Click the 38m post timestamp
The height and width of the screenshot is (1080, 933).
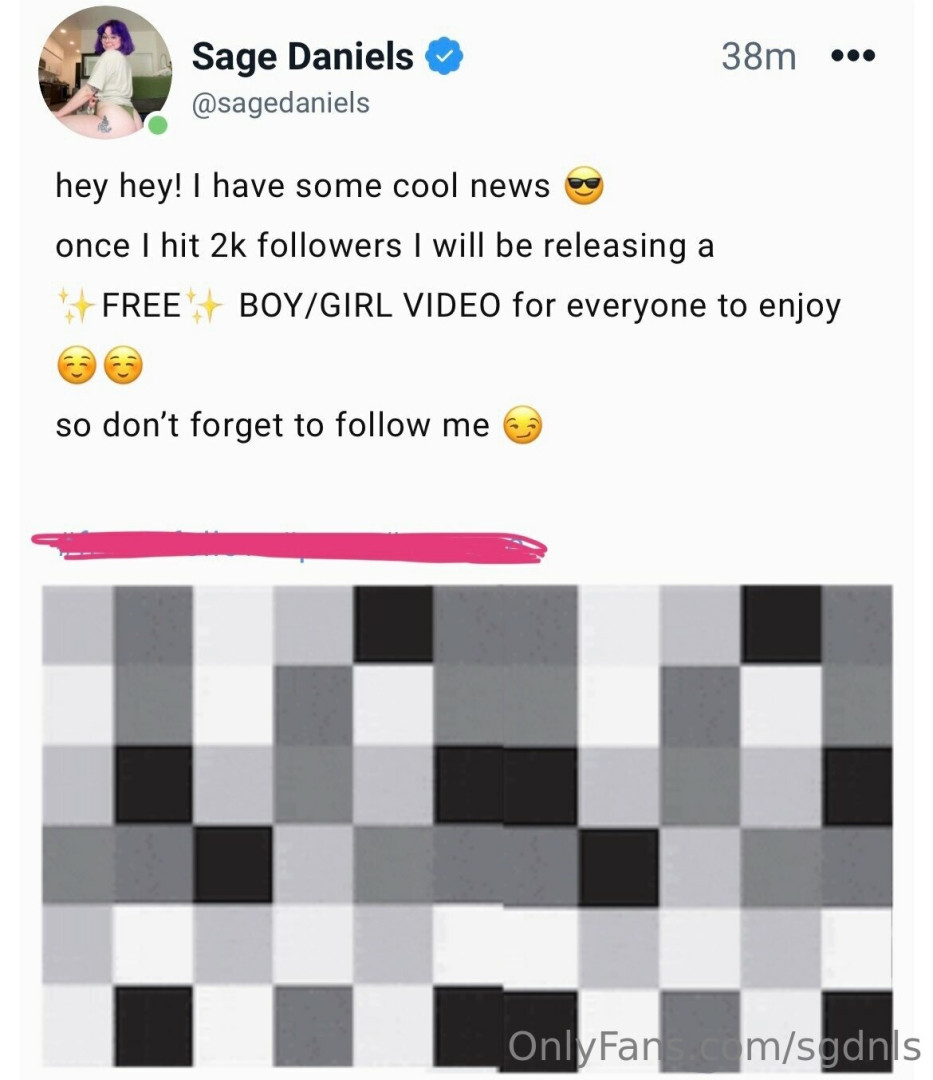(759, 56)
